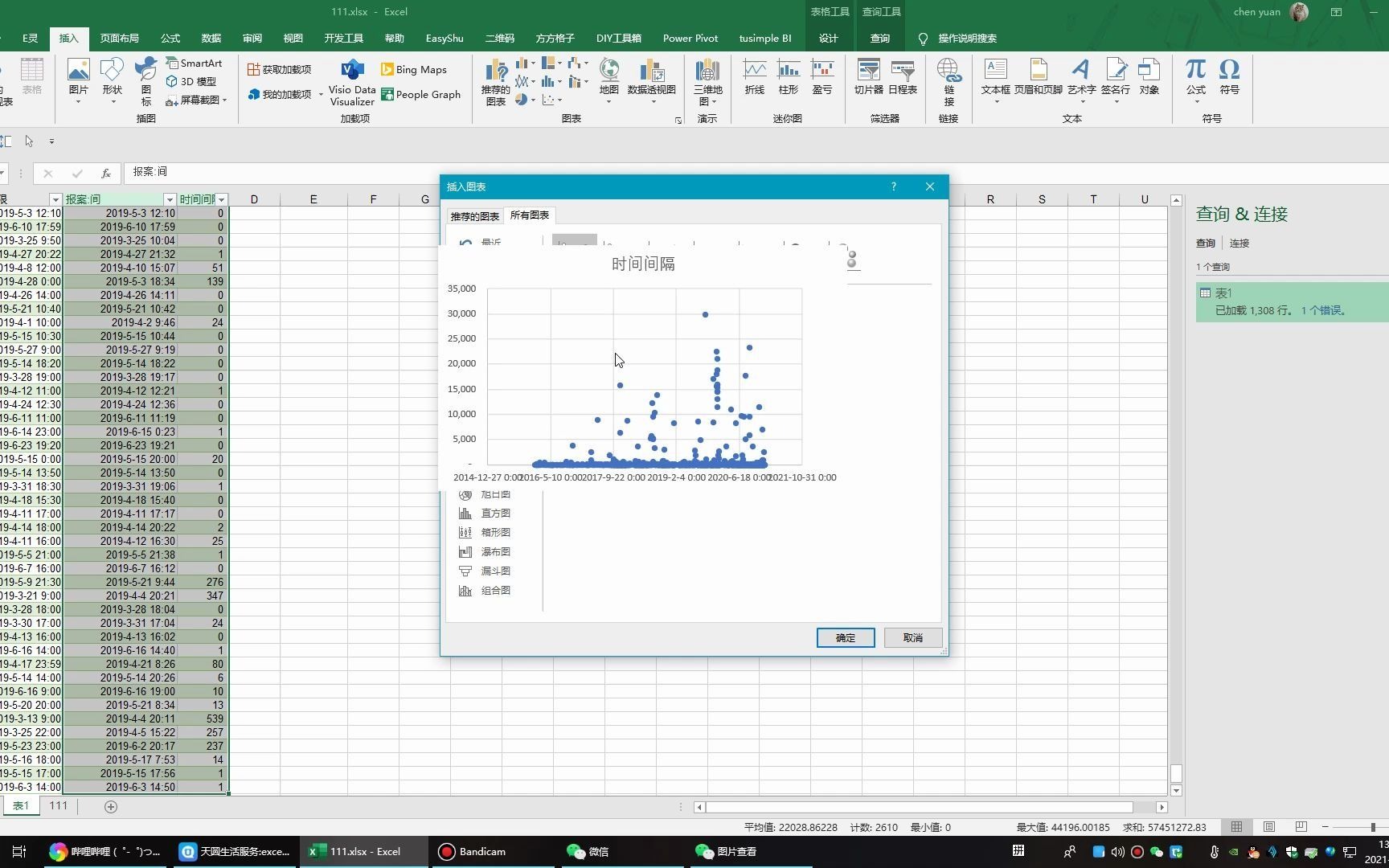Screen dimensions: 1389x868
Task: Insert a 切片器 slicer
Action: click(x=869, y=77)
